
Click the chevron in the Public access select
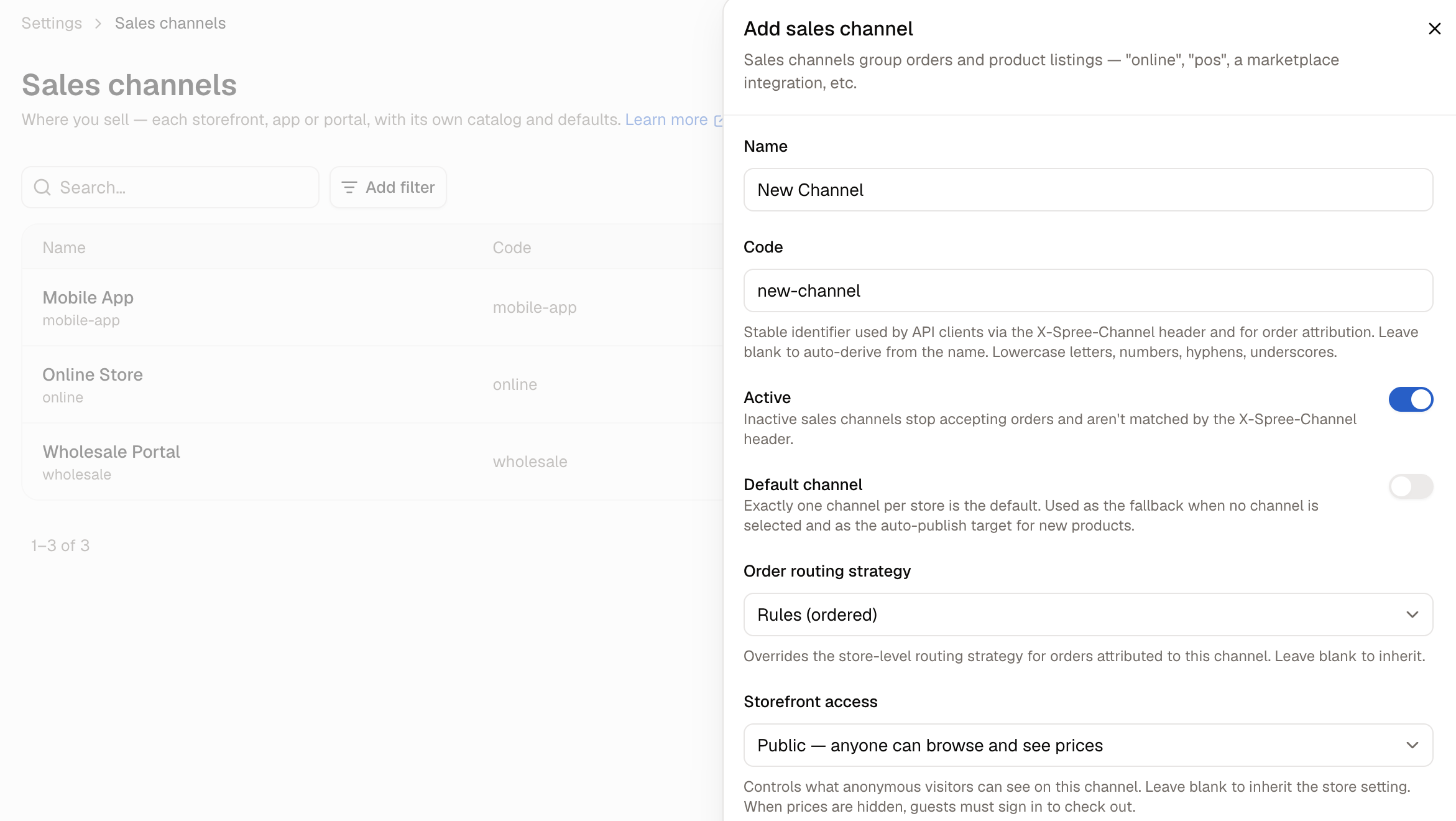[1412, 745]
